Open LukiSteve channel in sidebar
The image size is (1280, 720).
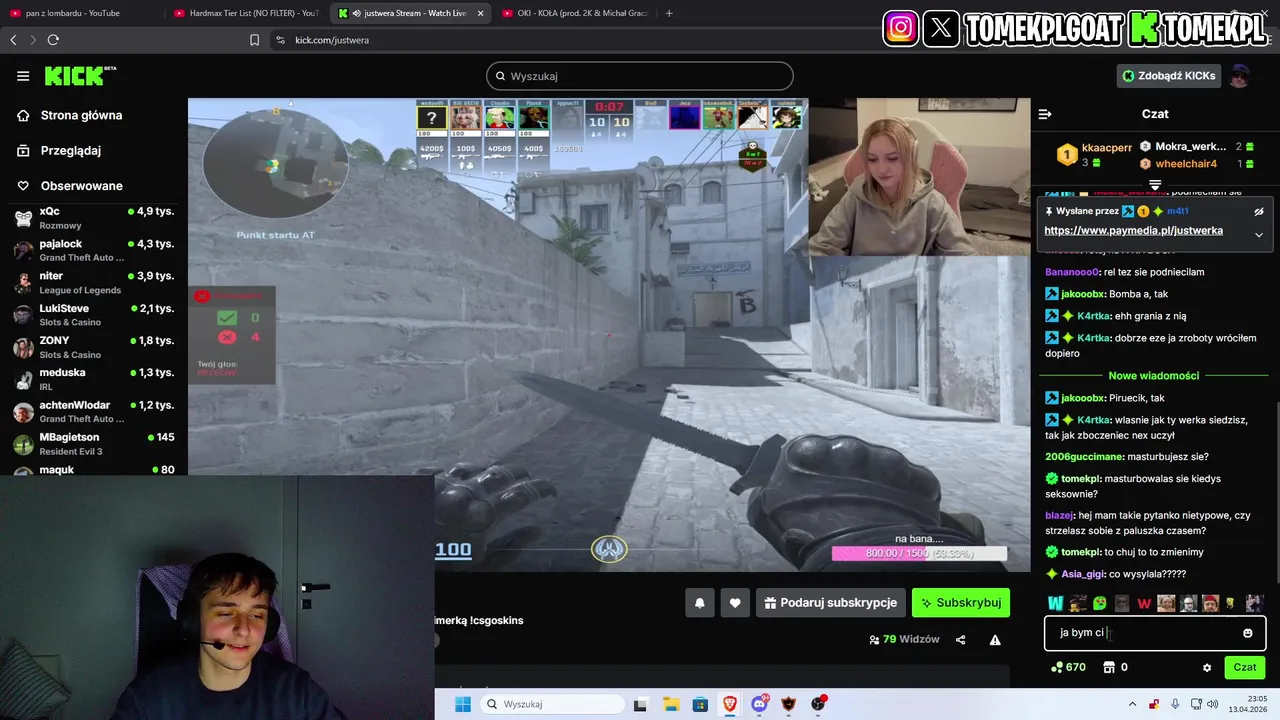coord(94,315)
